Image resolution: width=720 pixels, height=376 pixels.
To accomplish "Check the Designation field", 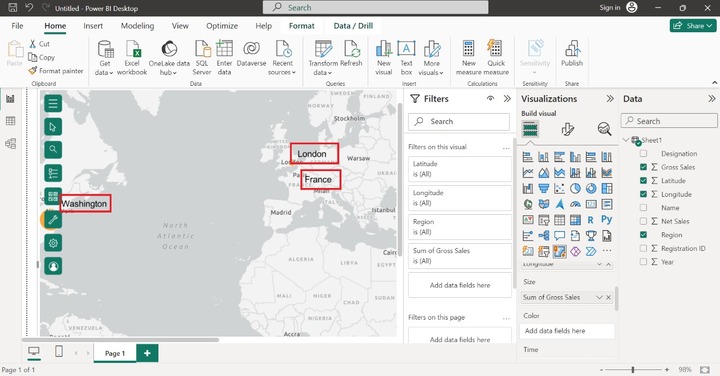I will tap(643, 153).
